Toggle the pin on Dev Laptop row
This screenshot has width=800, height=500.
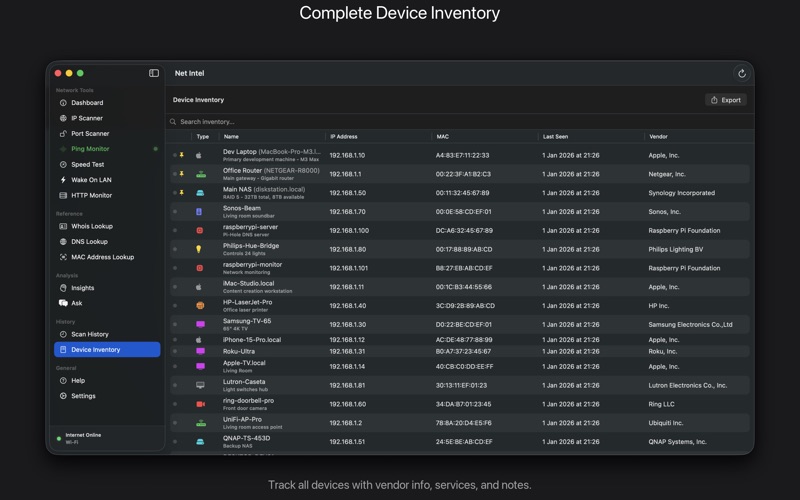coord(182,155)
